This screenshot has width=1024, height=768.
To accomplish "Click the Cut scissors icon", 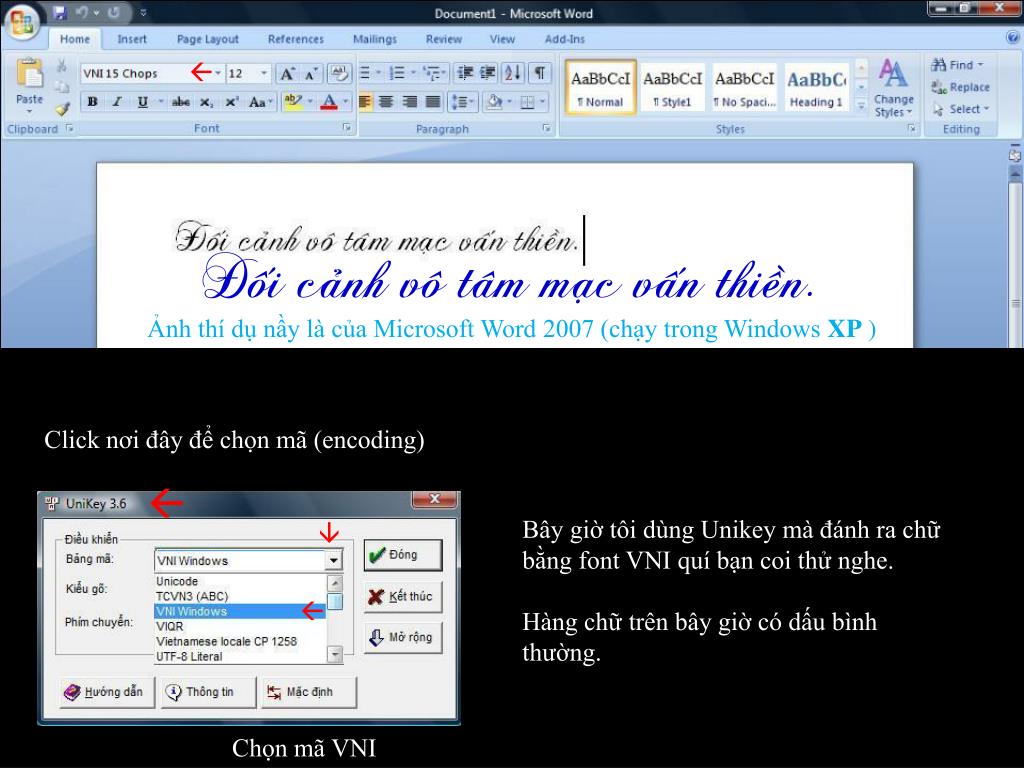I will coord(61,65).
